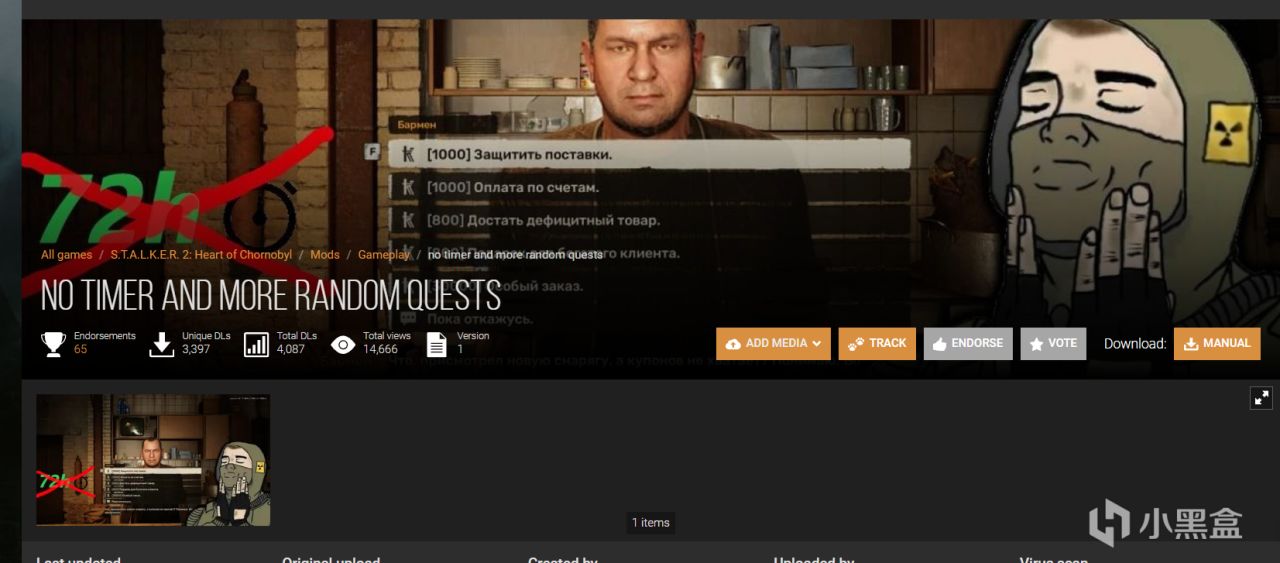
Task: Click the paw icon on Track button
Action: 855,344
